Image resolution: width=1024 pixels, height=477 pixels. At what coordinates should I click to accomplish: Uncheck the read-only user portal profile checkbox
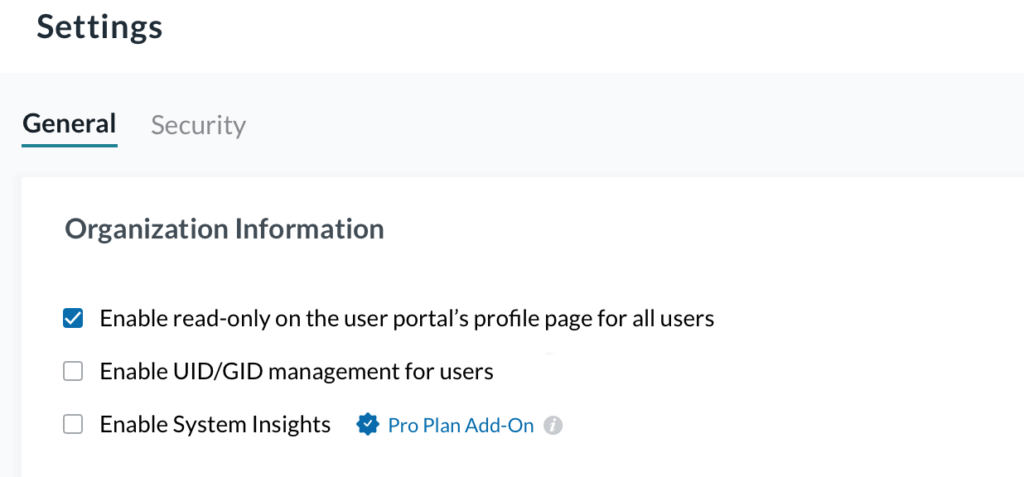coord(73,318)
